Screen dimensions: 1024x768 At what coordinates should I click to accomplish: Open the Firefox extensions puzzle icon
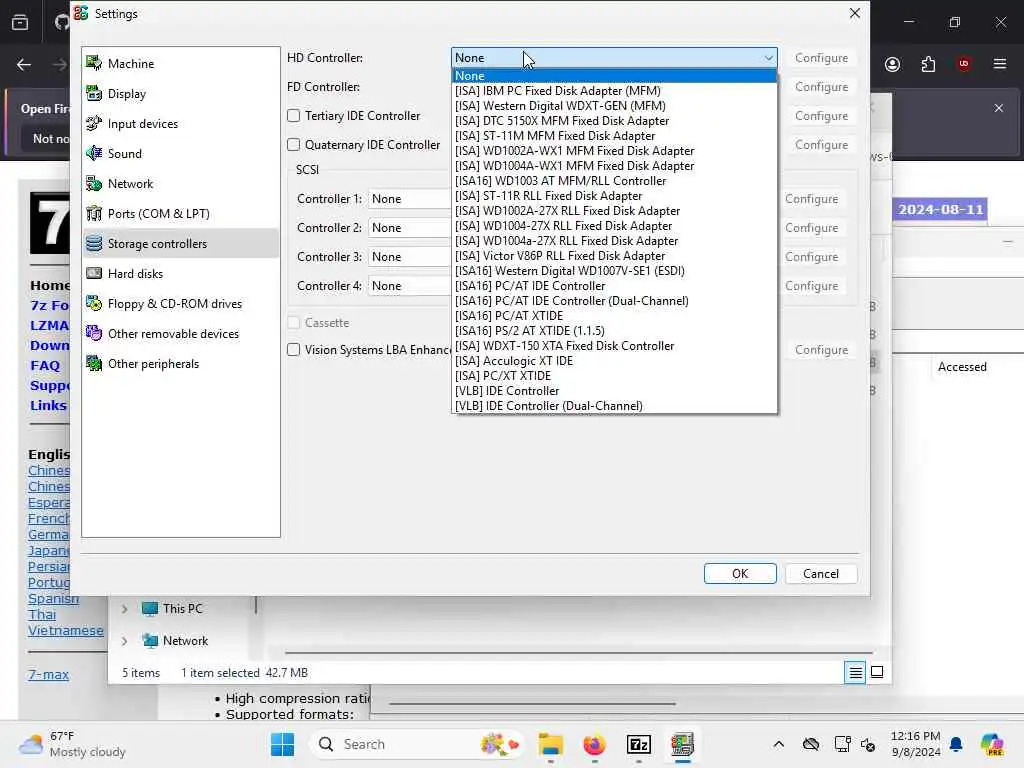[x=928, y=64]
